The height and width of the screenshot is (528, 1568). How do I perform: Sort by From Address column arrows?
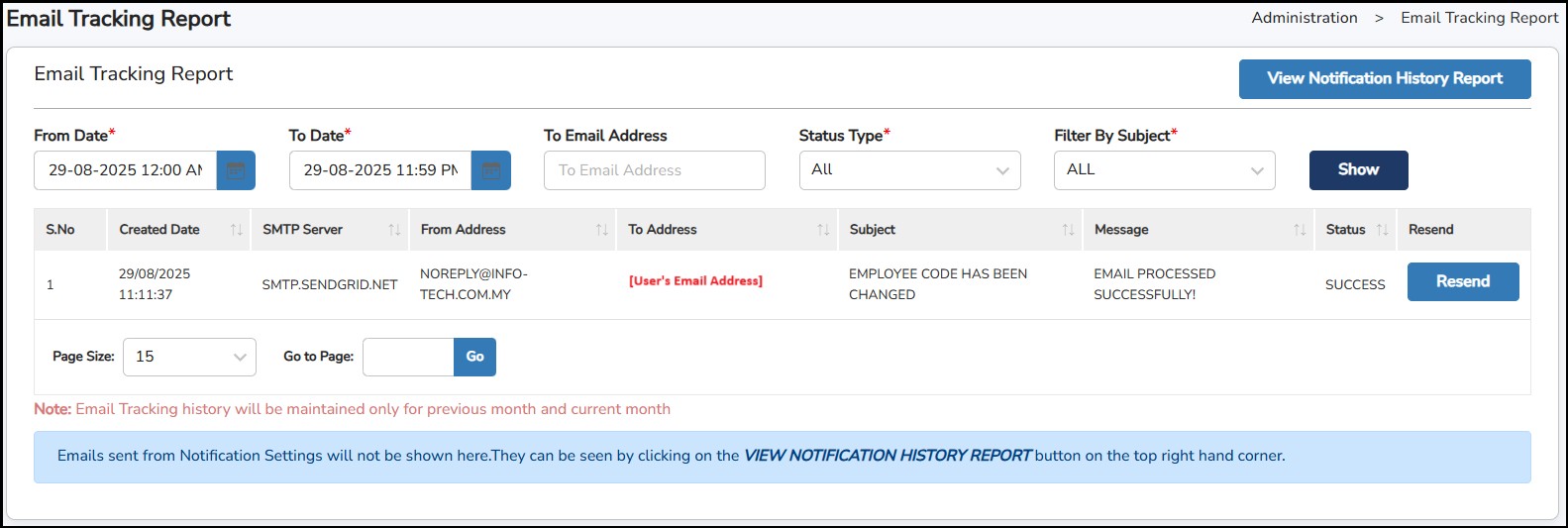tap(601, 230)
